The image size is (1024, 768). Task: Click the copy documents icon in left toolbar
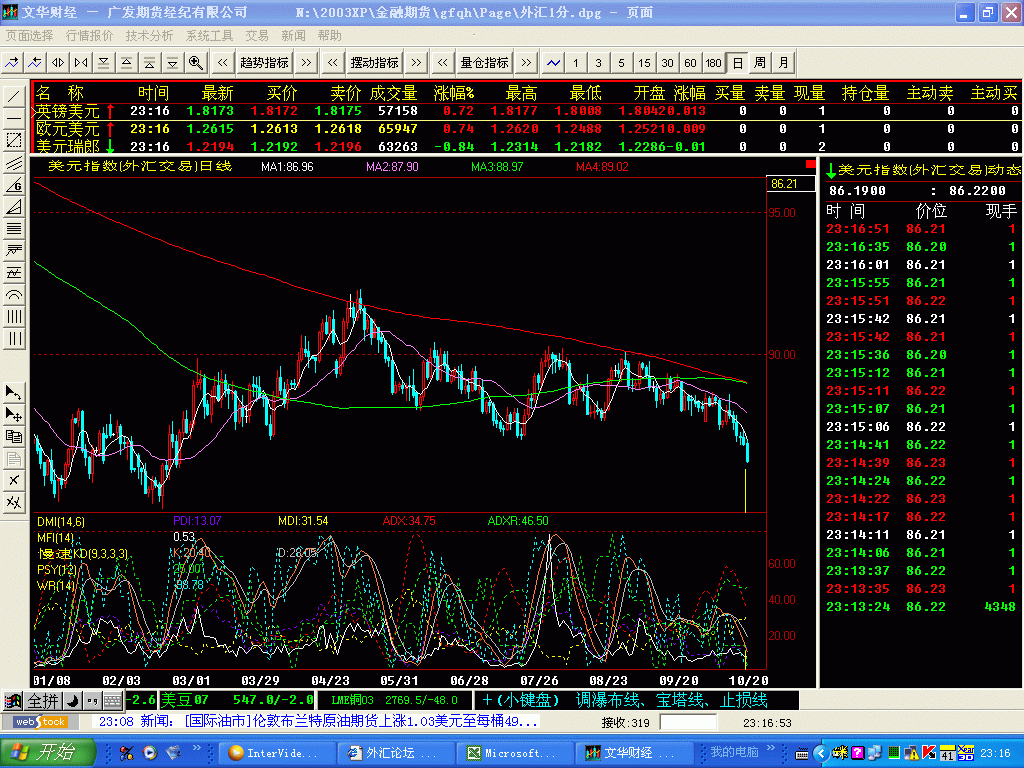pos(14,436)
